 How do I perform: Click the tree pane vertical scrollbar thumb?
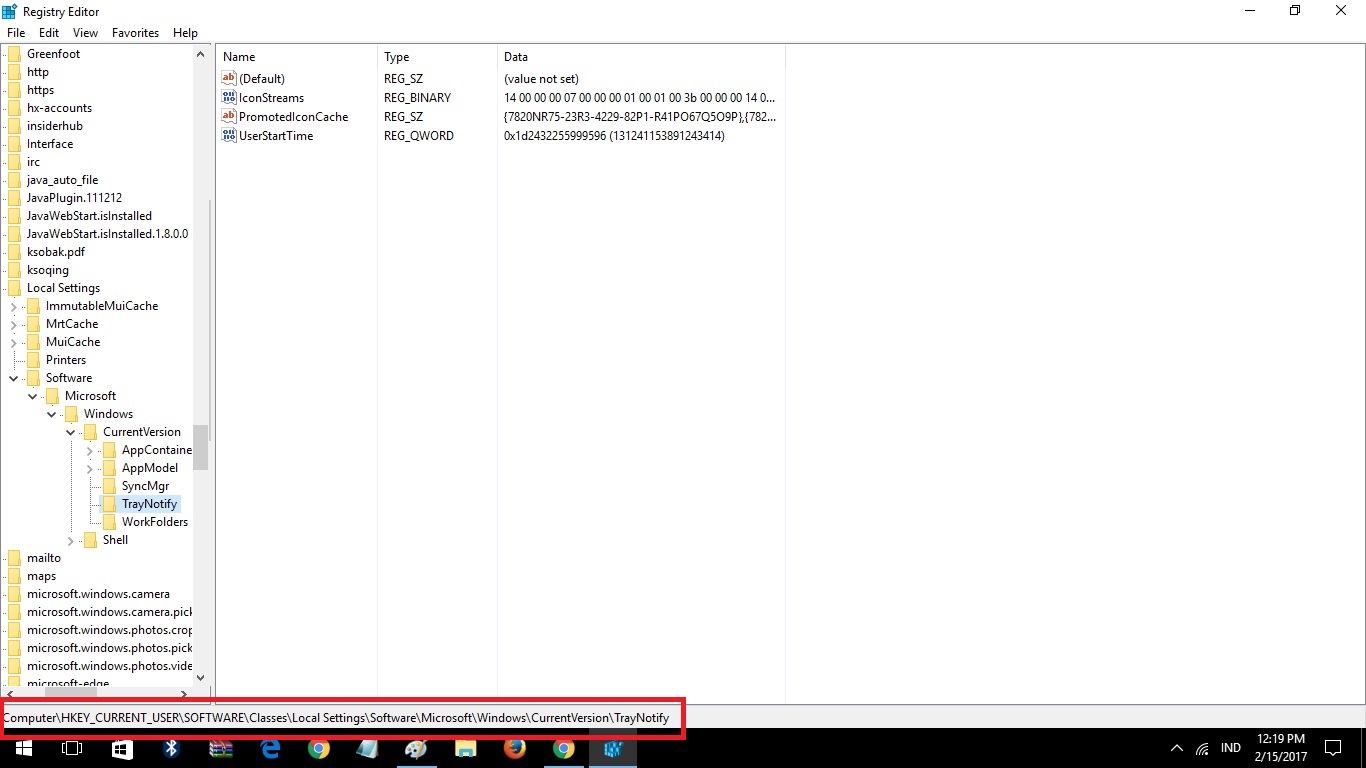coord(201,447)
